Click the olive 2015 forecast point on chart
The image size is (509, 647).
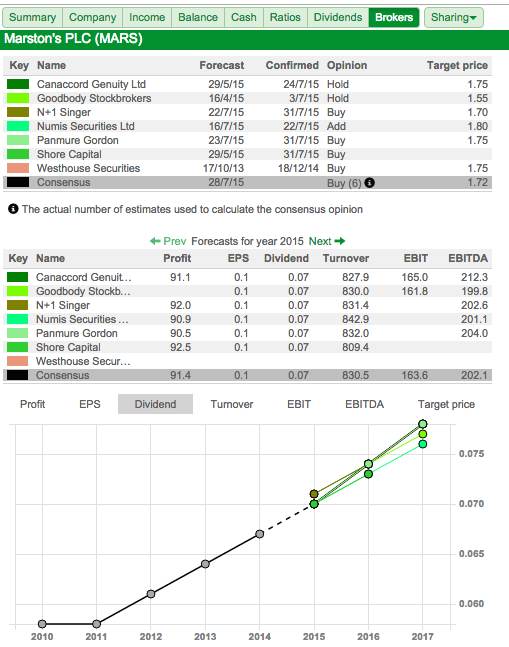(314, 494)
